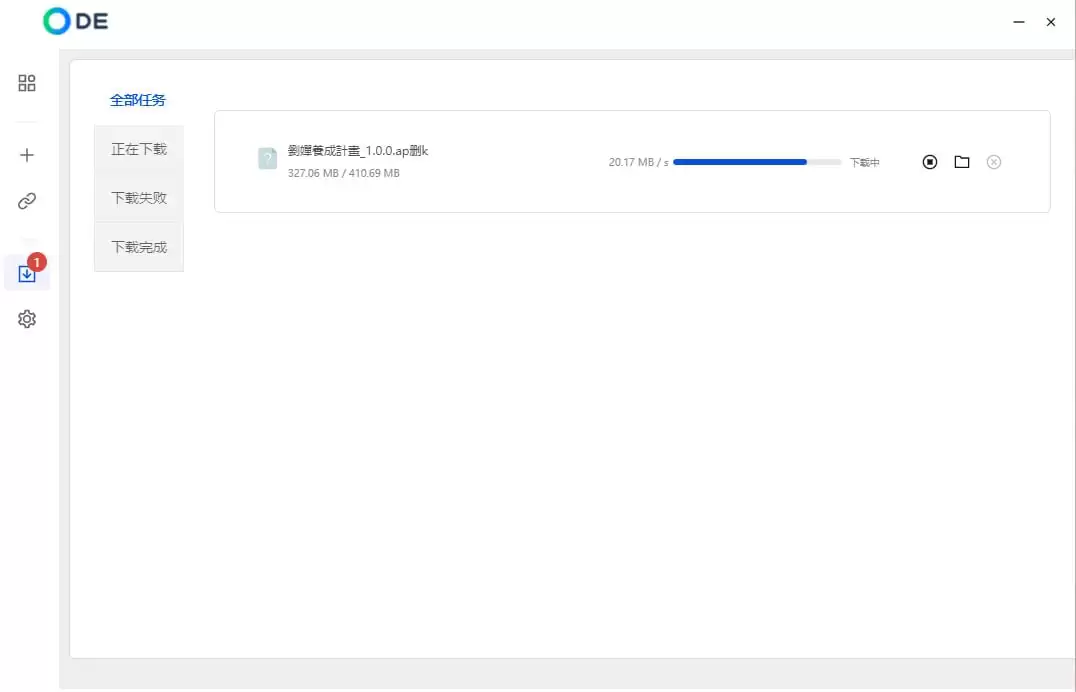Switch to the 正在下载 filter

pyautogui.click(x=138, y=148)
